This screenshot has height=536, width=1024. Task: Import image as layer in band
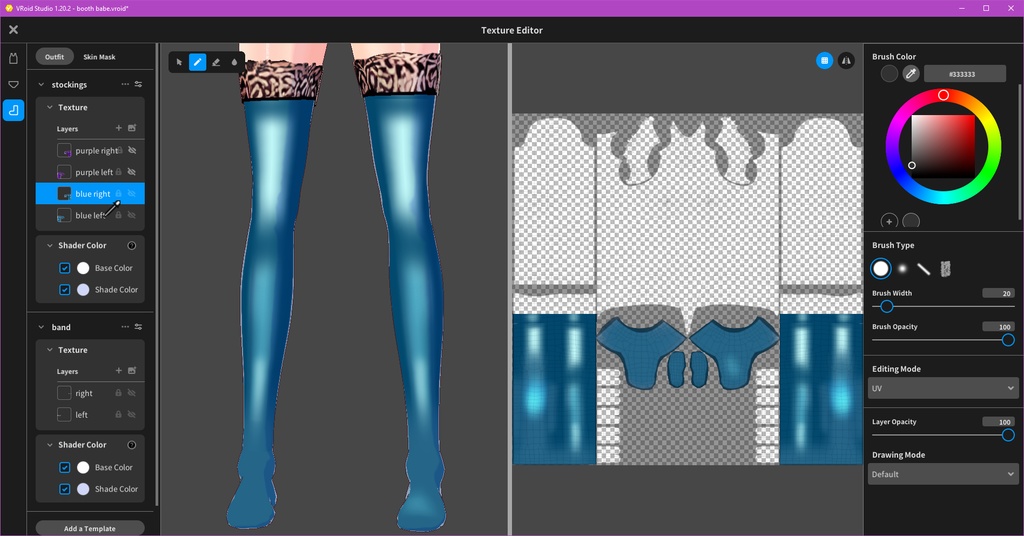pyautogui.click(x=132, y=370)
